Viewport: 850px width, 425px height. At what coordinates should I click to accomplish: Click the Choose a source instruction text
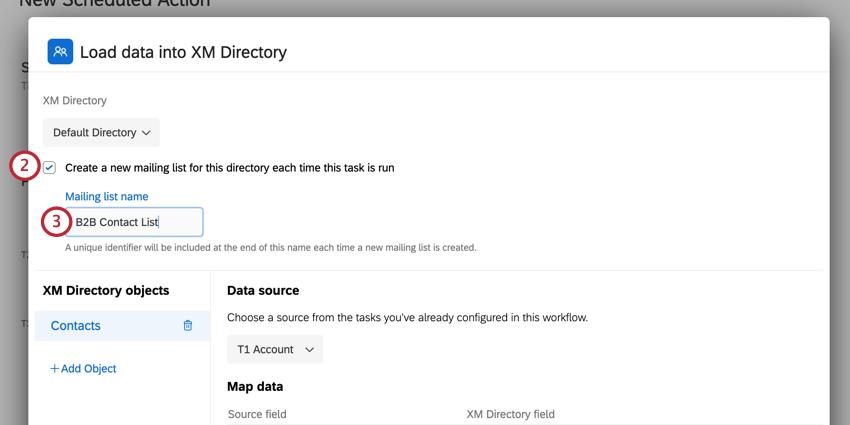point(408,318)
